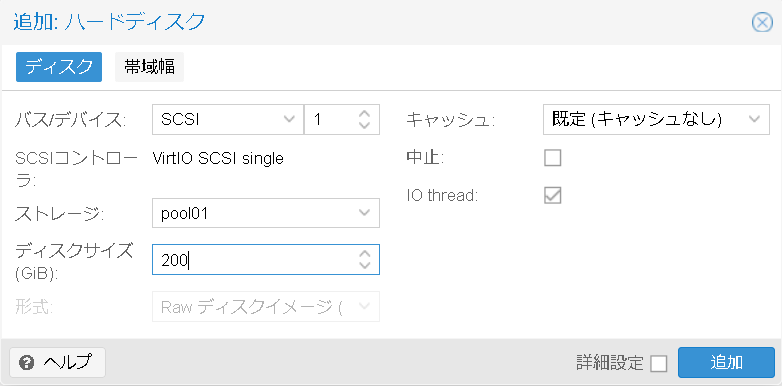Open ヘルプ help button
782x386 pixels.
57,363
